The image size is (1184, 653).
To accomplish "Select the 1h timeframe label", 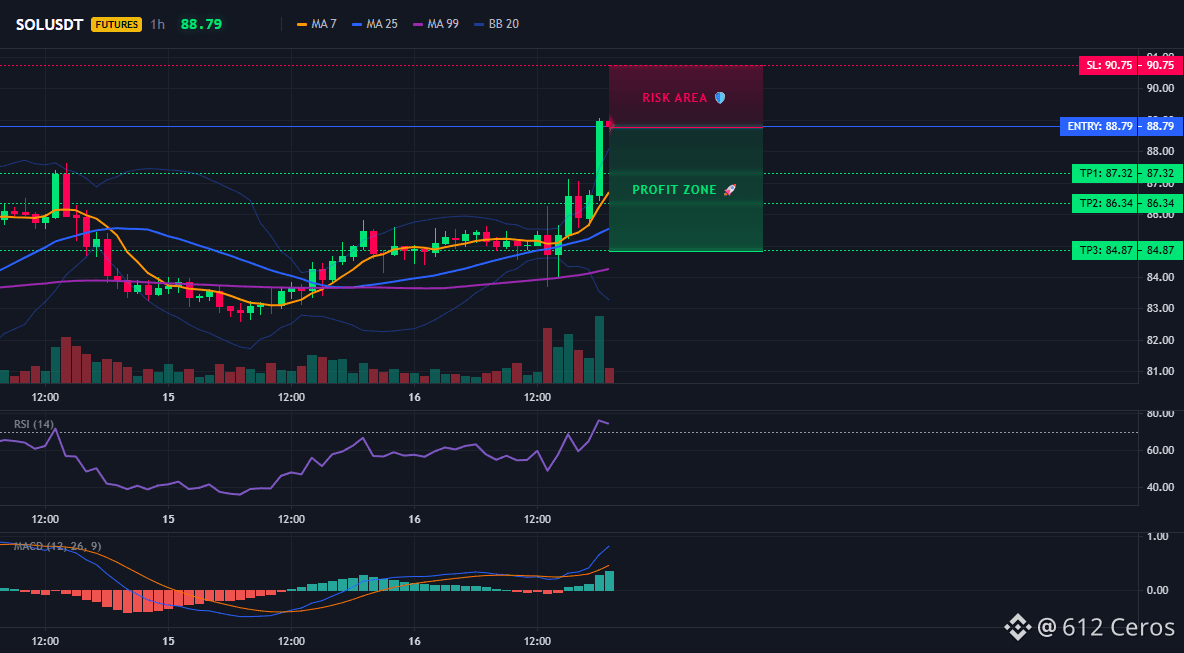I will [157, 24].
